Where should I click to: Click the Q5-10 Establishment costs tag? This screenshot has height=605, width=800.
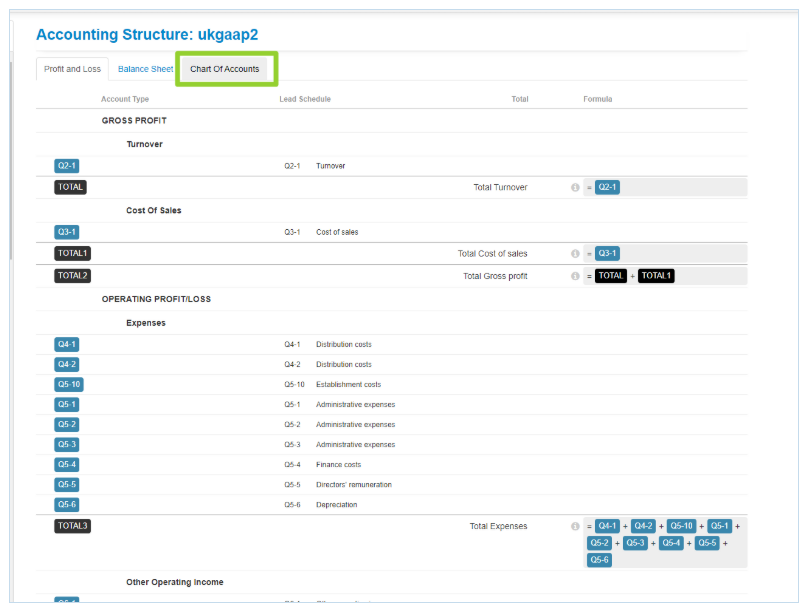68,384
